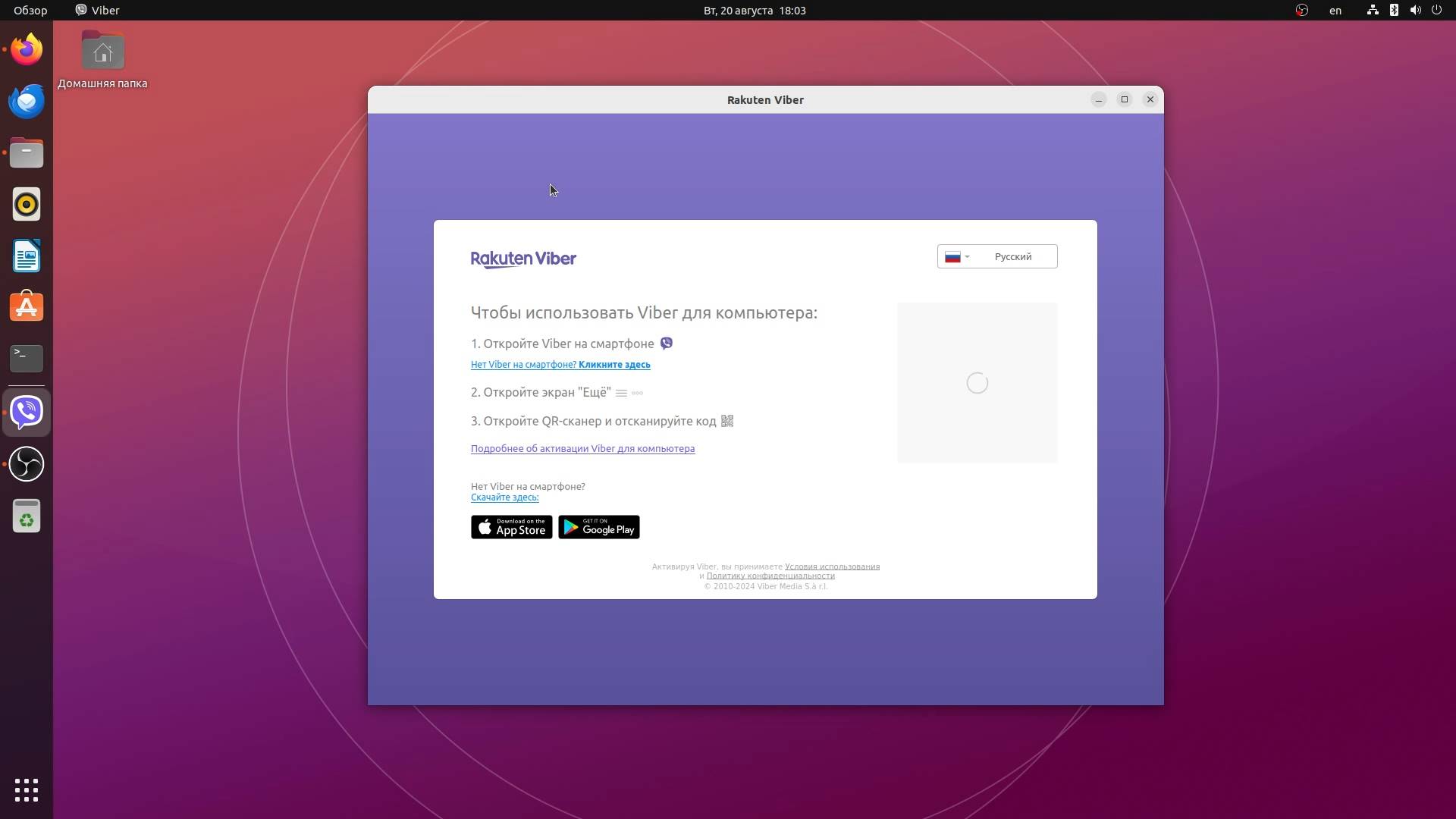Open Viber from the Ubuntu dock
The width and height of the screenshot is (1456, 819).
point(27,412)
